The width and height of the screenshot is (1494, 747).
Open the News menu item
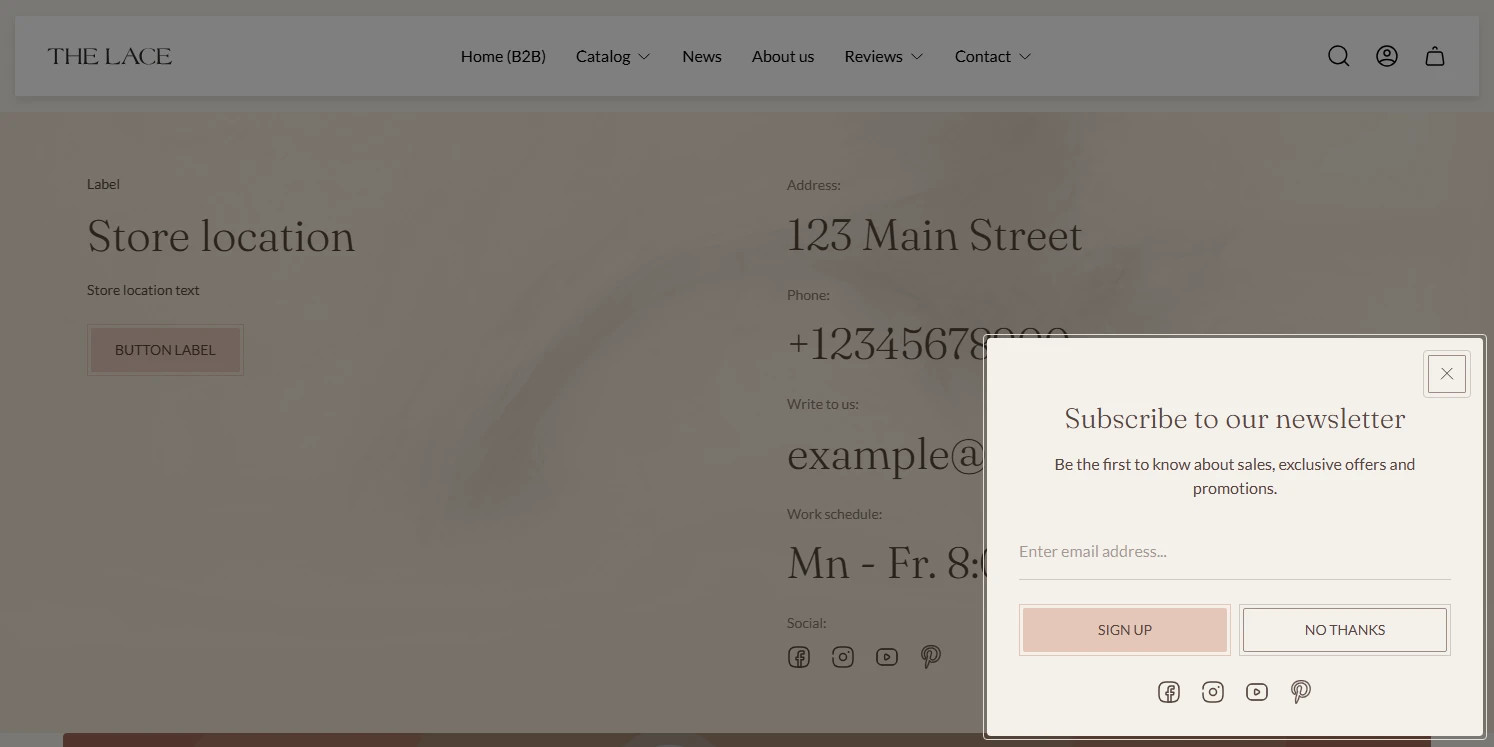click(x=702, y=56)
